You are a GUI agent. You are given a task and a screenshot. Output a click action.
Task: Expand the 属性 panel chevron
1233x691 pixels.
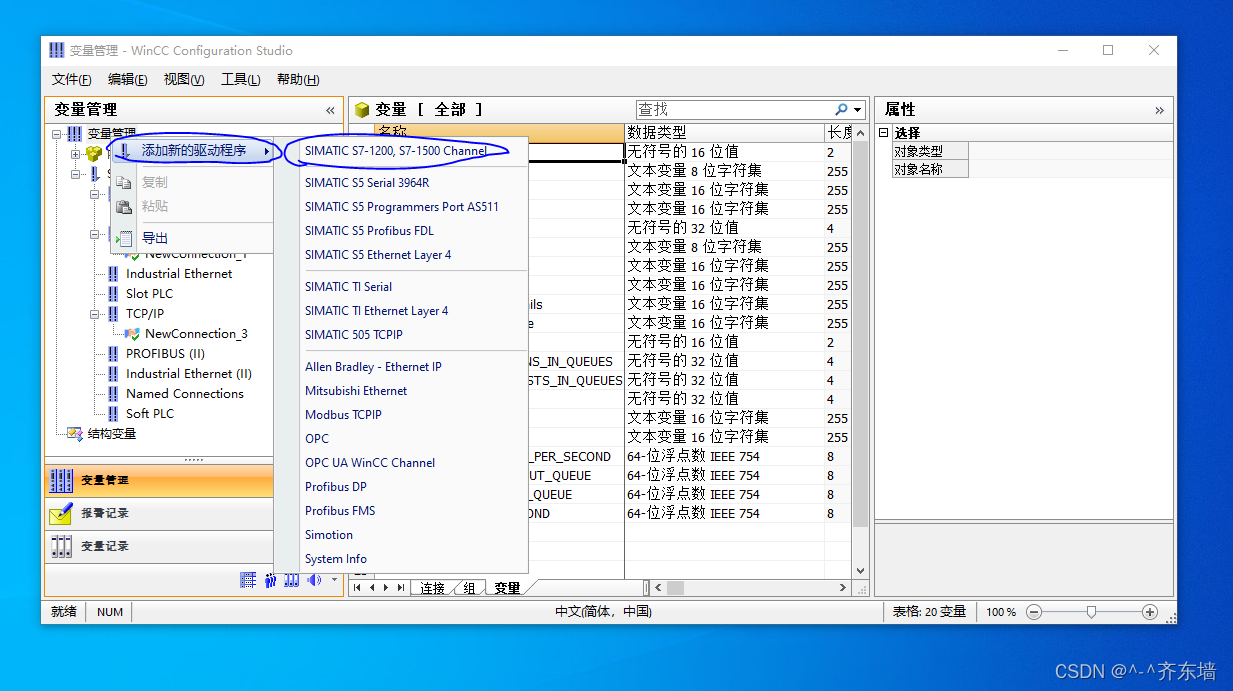tap(1160, 110)
